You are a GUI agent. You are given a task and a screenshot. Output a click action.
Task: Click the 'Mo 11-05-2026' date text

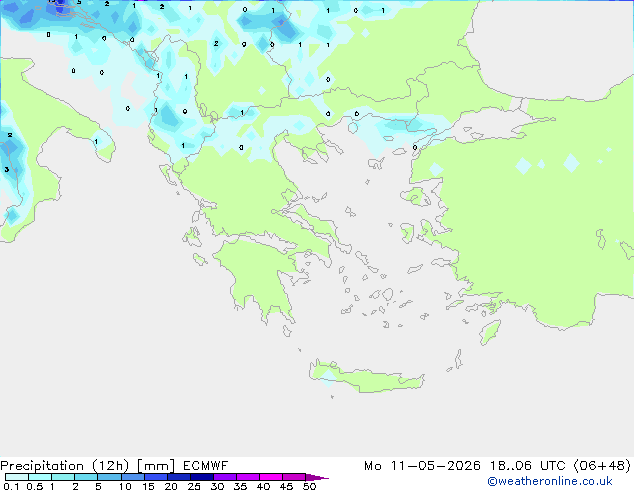(x=422, y=466)
